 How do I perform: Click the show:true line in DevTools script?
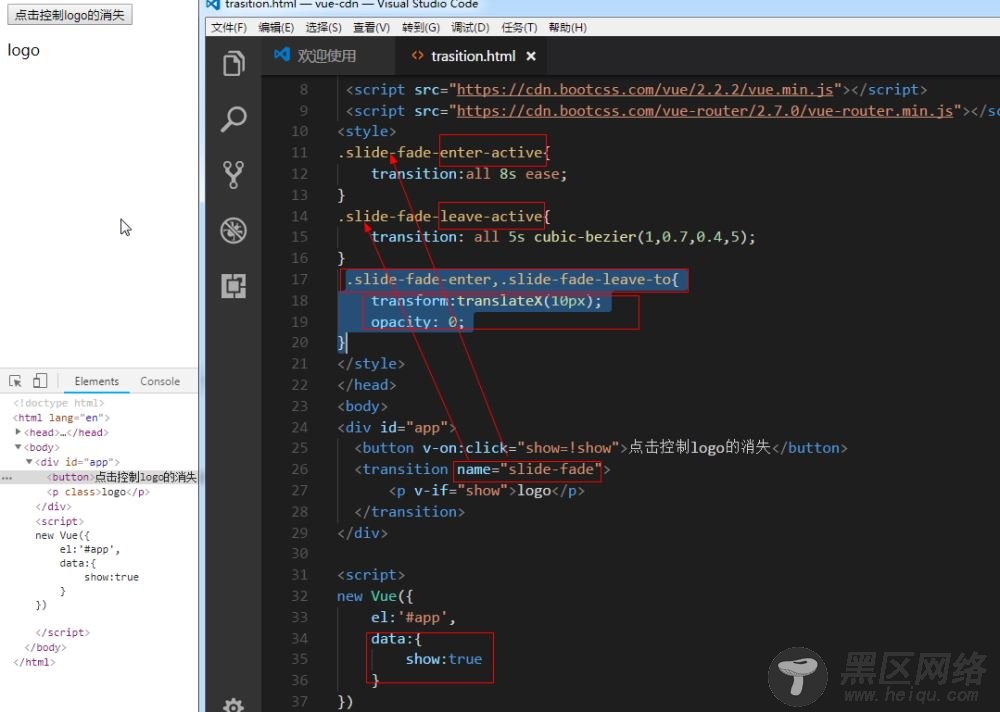tap(112, 577)
